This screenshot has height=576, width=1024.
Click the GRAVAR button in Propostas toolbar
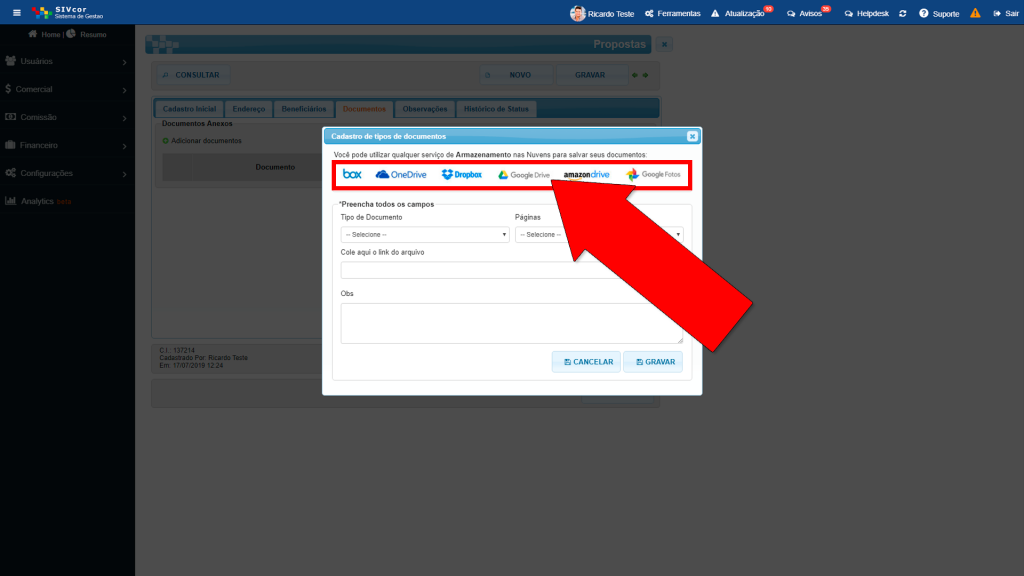[x=590, y=75]
